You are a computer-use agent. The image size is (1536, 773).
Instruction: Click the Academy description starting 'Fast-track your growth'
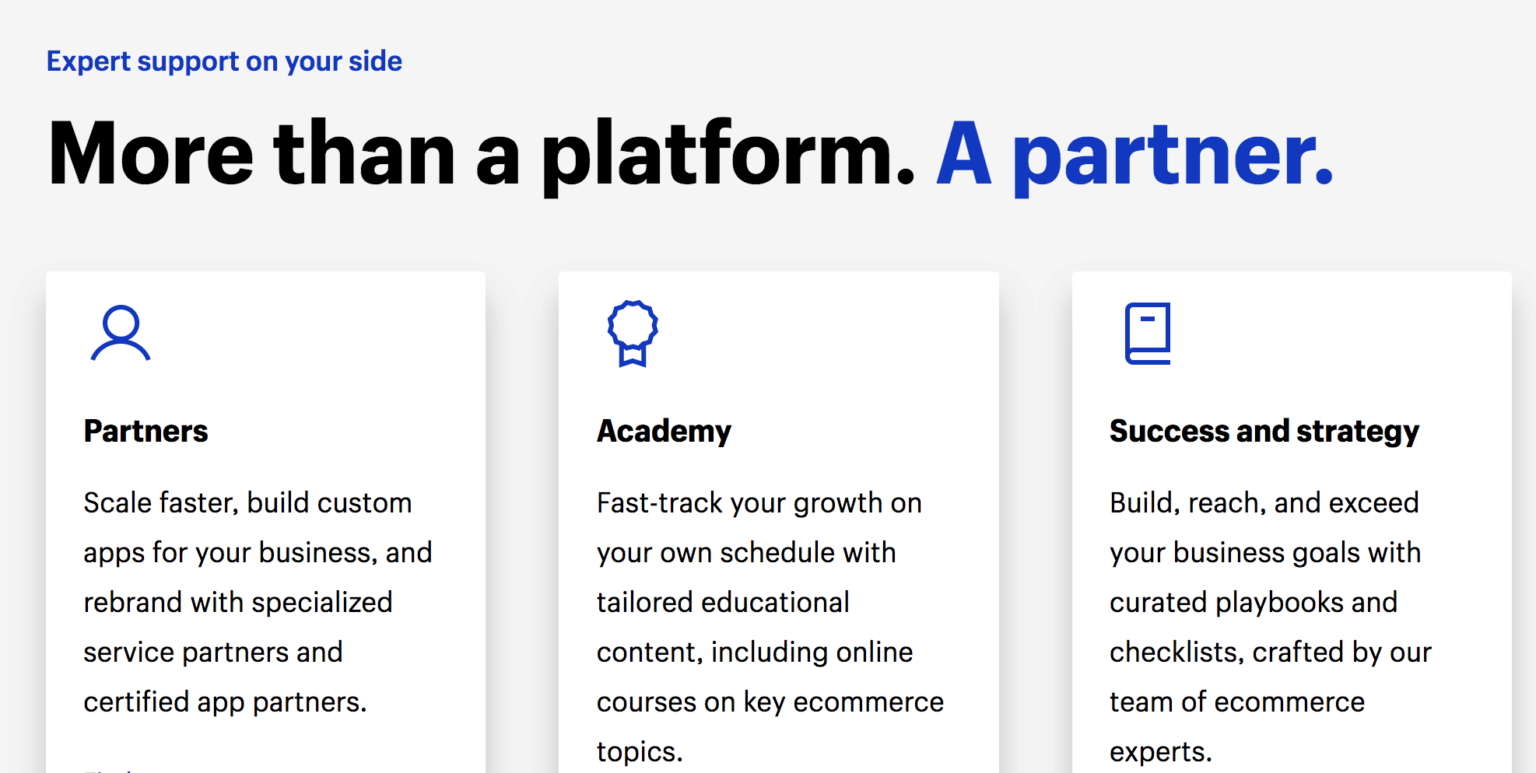pos(770,627)
